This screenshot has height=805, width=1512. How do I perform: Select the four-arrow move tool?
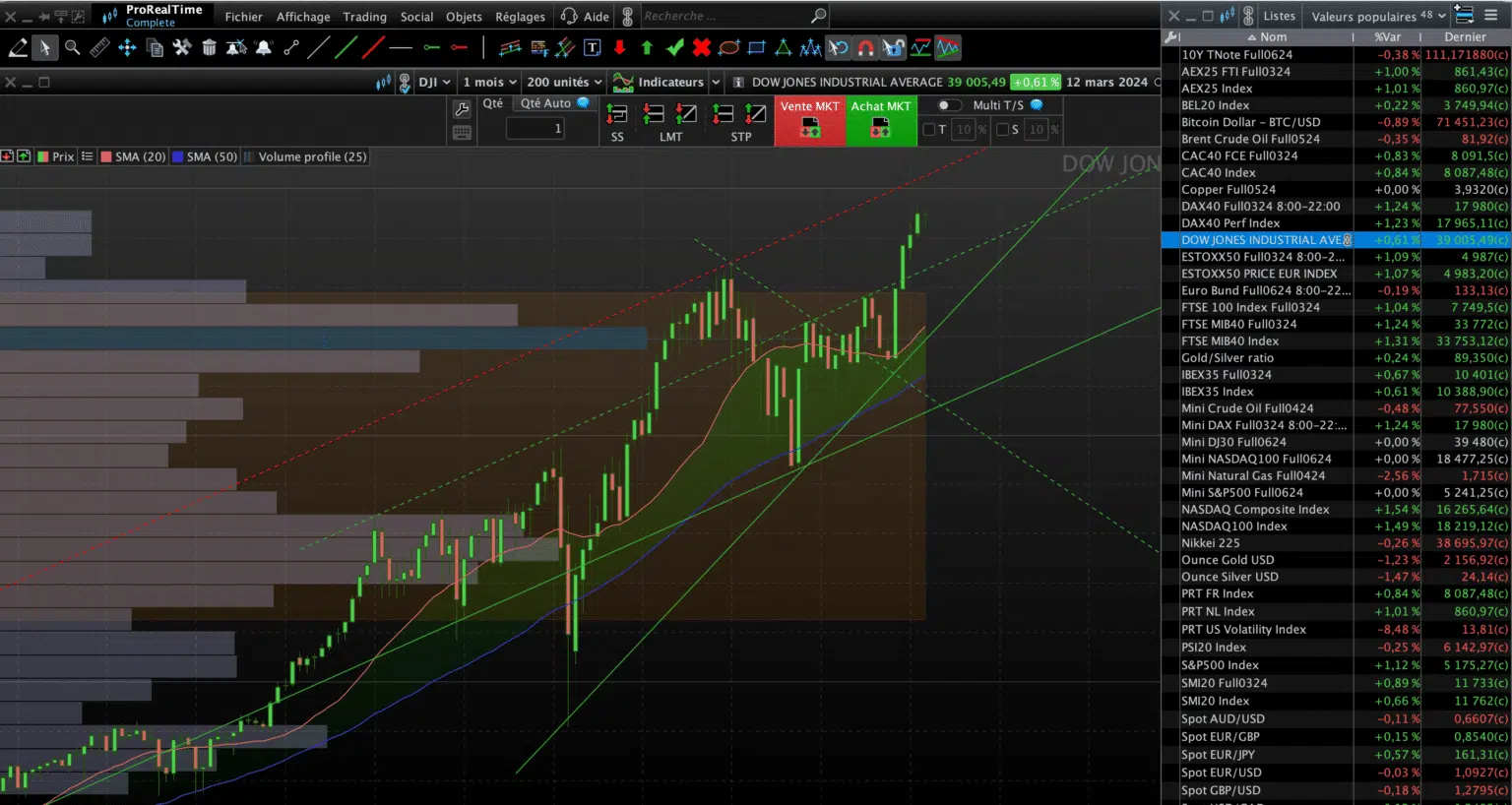127,47
